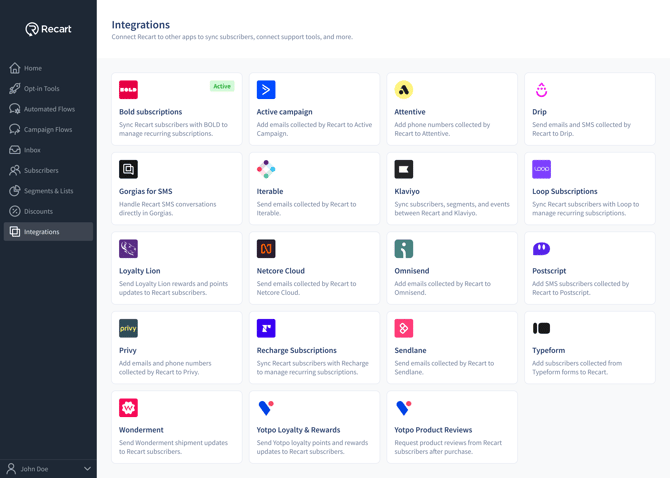
Task: Open Privy integration title
Action: (x=128, y=350)
